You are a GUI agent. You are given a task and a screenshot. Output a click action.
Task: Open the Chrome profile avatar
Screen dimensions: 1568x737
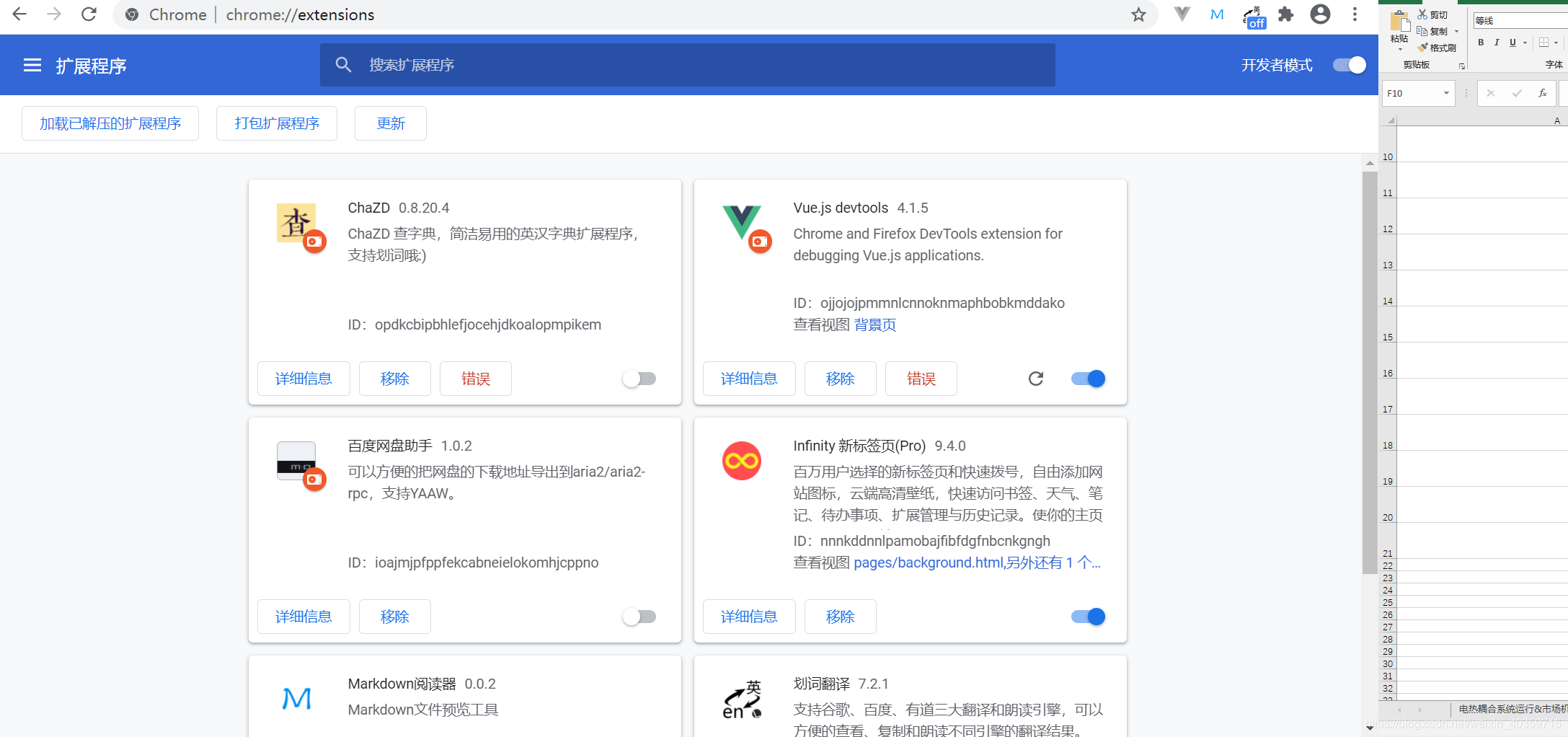click(1320, 14)
